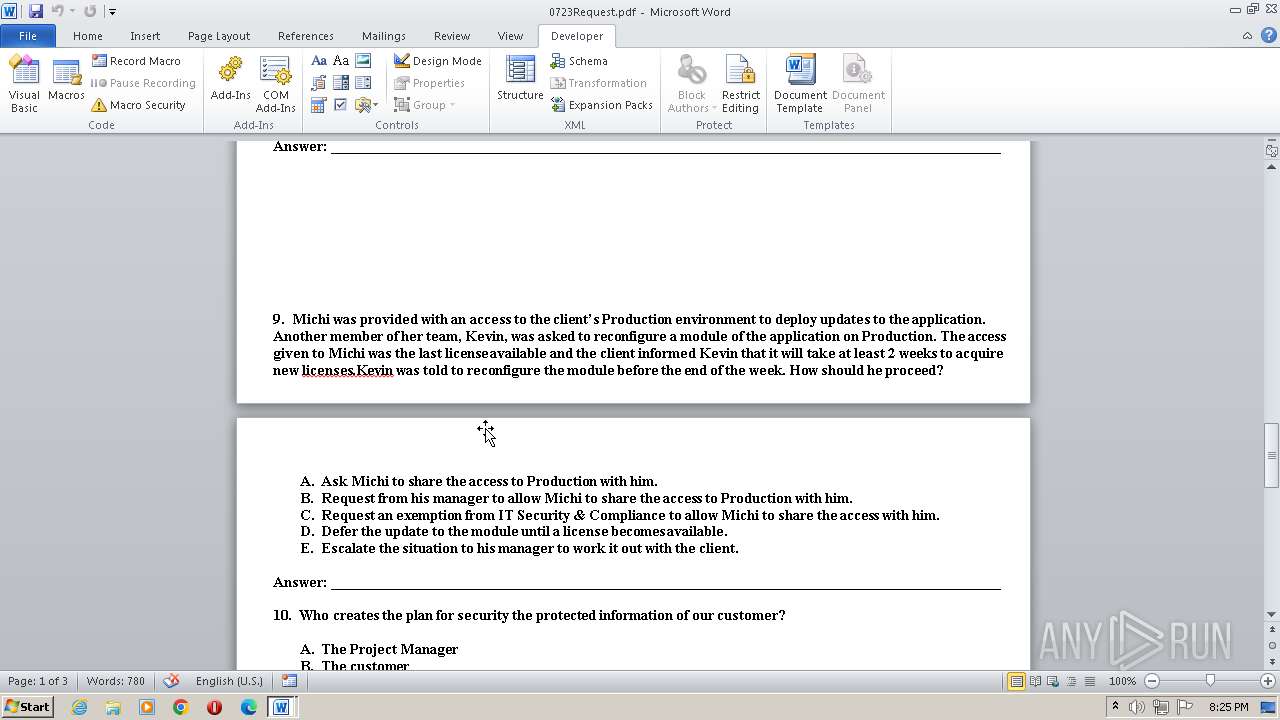
Task: Insert Combo Box content control
Action: 341,83
